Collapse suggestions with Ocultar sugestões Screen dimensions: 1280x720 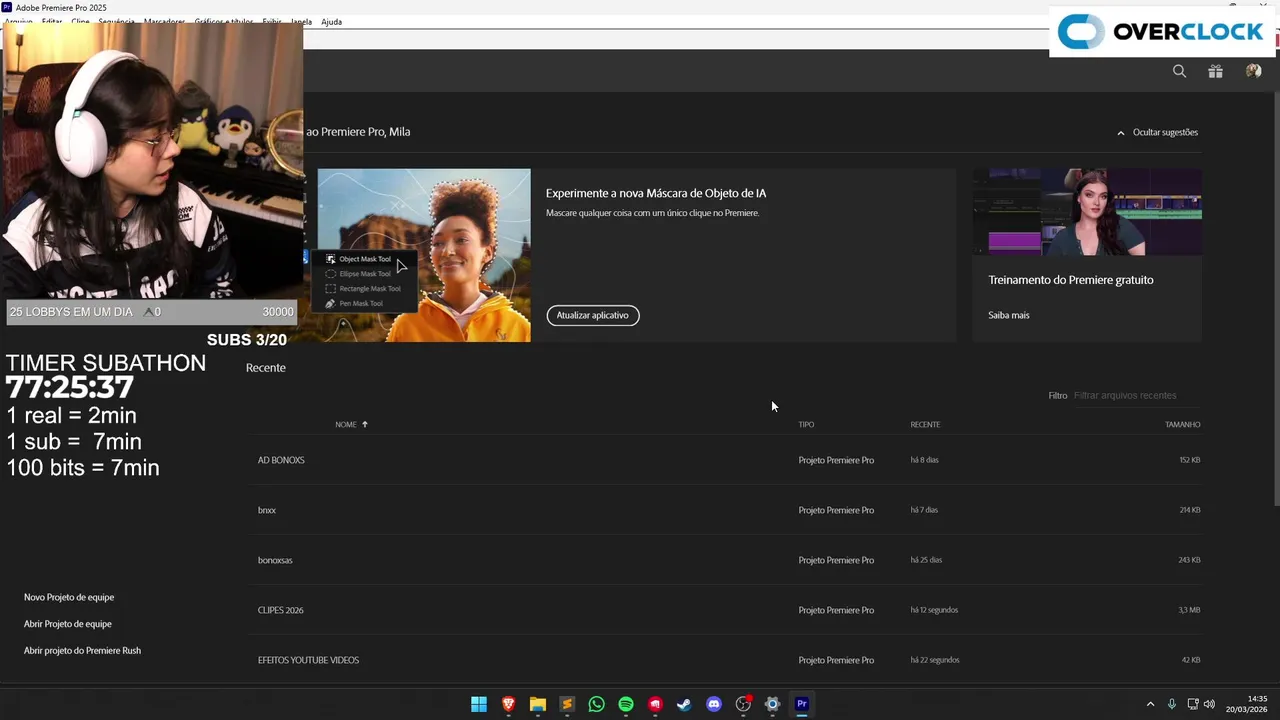1157,132
